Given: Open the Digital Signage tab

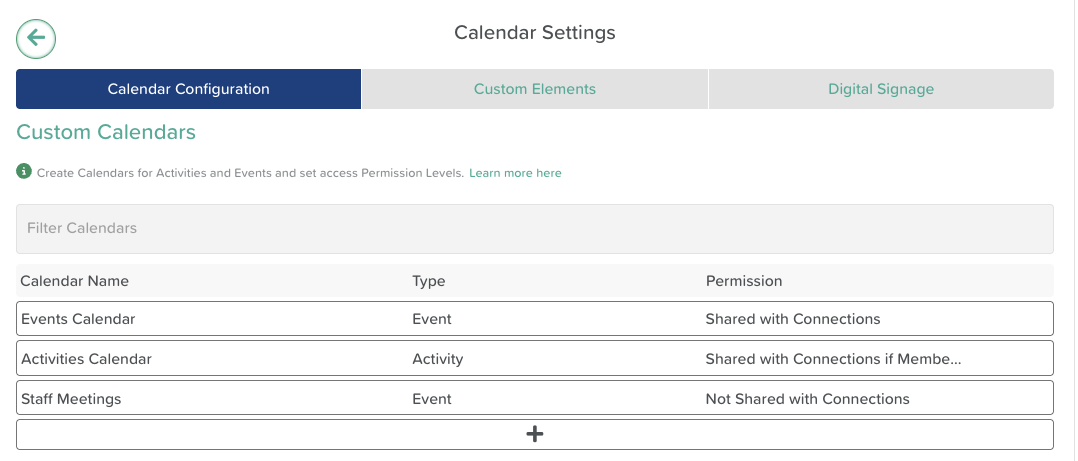Looking at the screenshot, I should point(880,89).
